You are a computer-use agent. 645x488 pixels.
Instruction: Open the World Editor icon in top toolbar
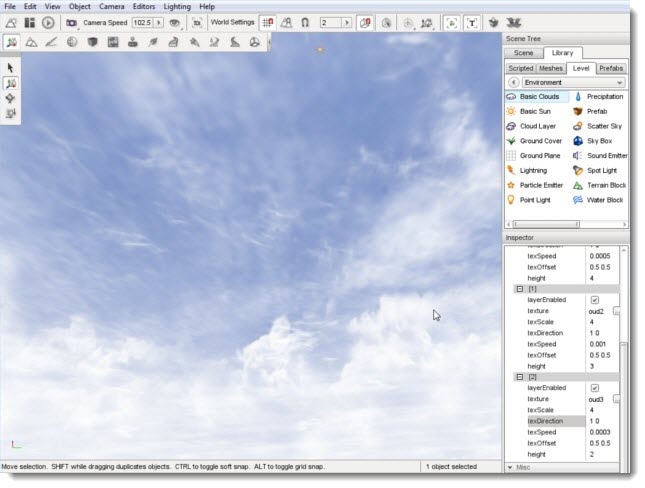11,23
